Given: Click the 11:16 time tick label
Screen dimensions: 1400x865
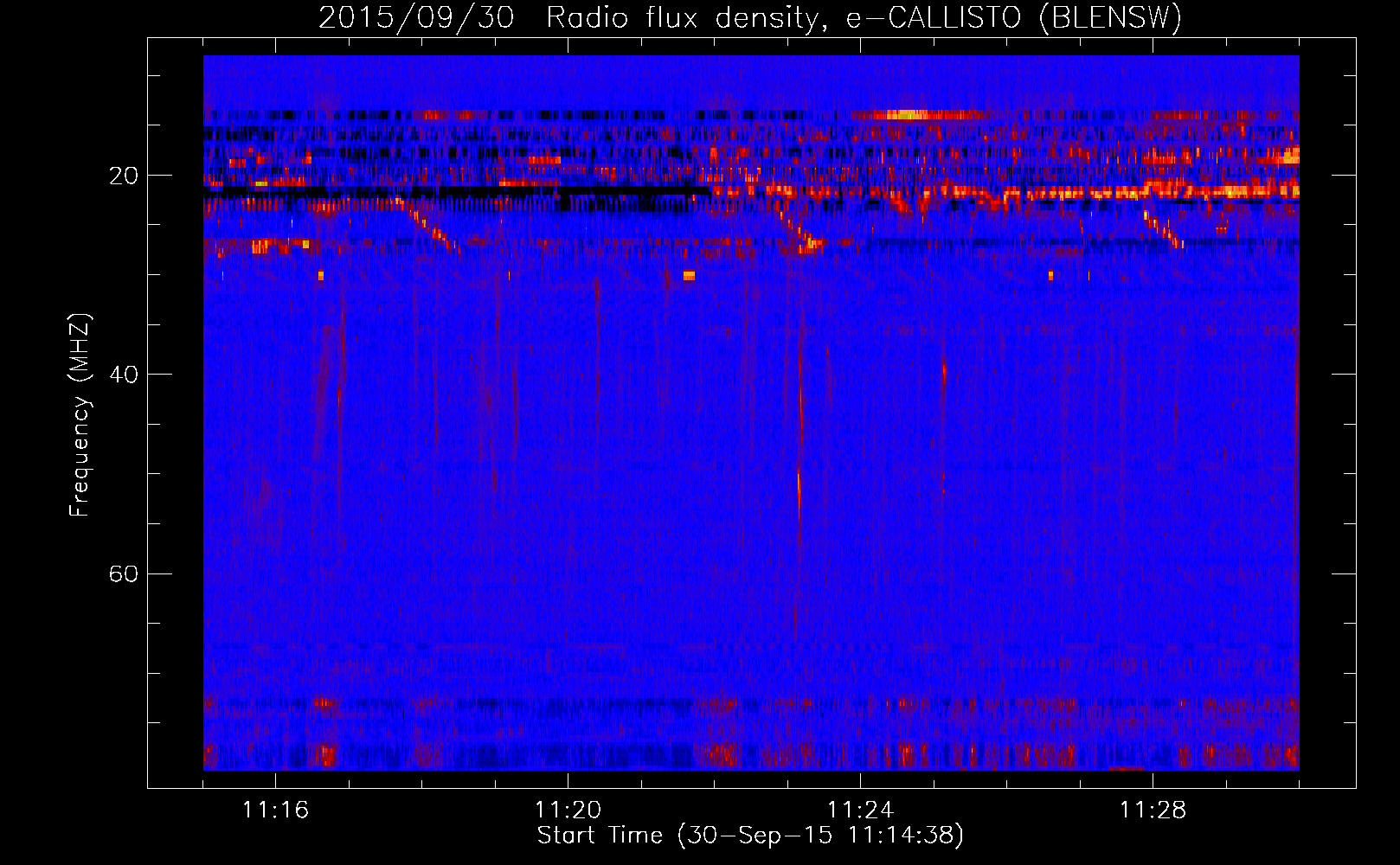Looking at the screenshot, I should point(275,810).
